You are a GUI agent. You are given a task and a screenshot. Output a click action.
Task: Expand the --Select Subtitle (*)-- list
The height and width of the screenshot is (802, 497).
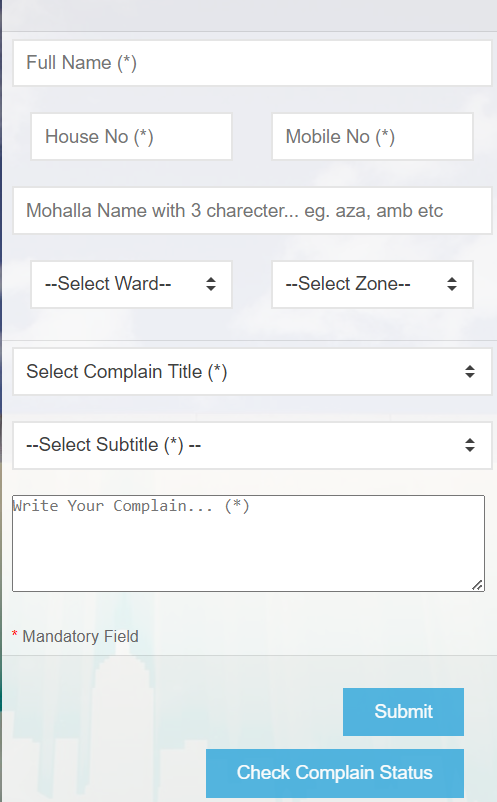pyautogui.click(x=252, y=445)
